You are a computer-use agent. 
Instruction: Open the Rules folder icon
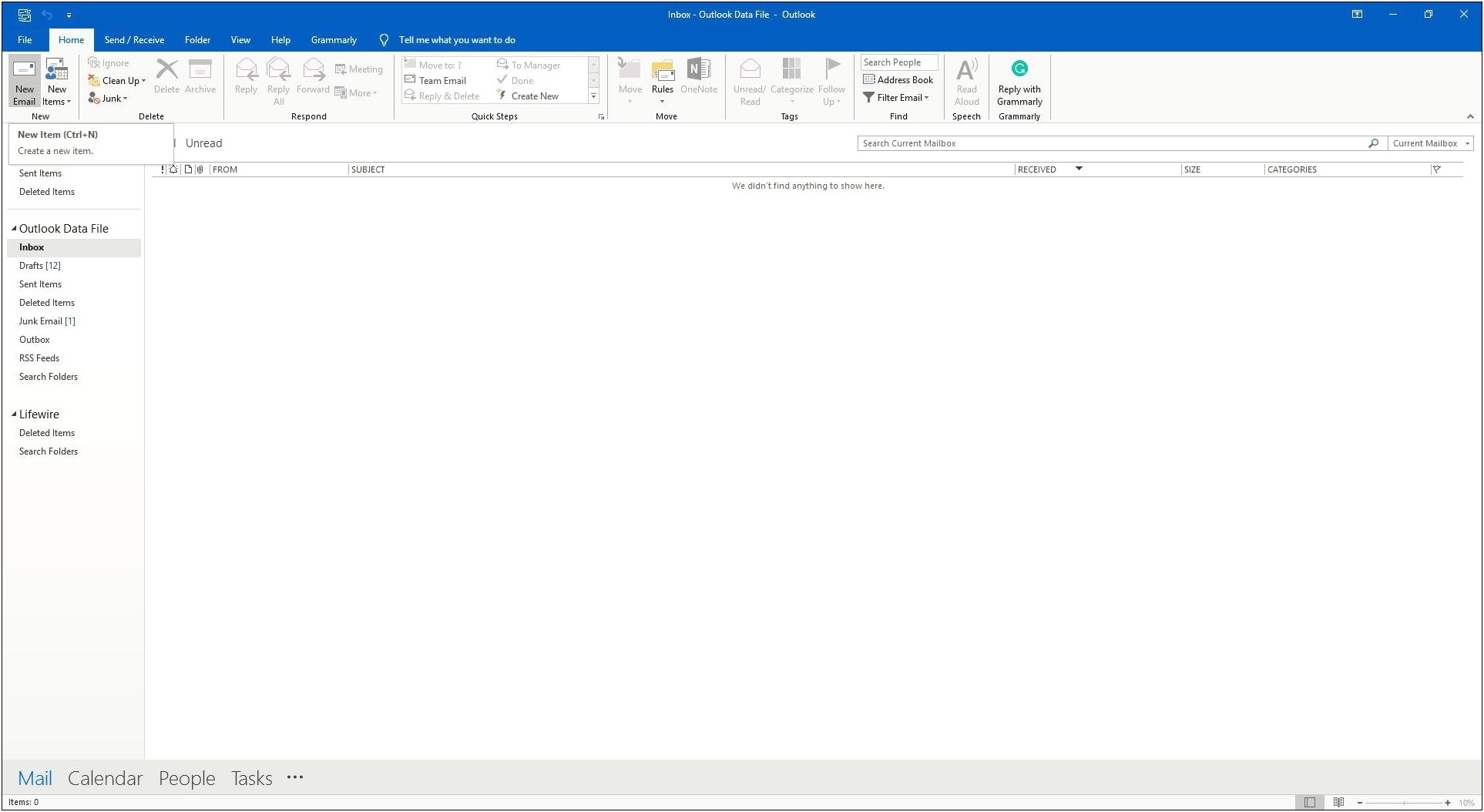pyautogui.click(x=663, y=70)
